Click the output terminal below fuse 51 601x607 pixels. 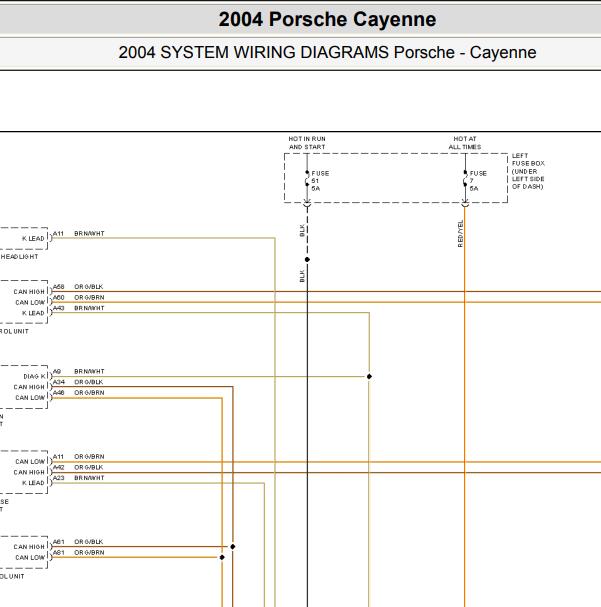[307, 204]
